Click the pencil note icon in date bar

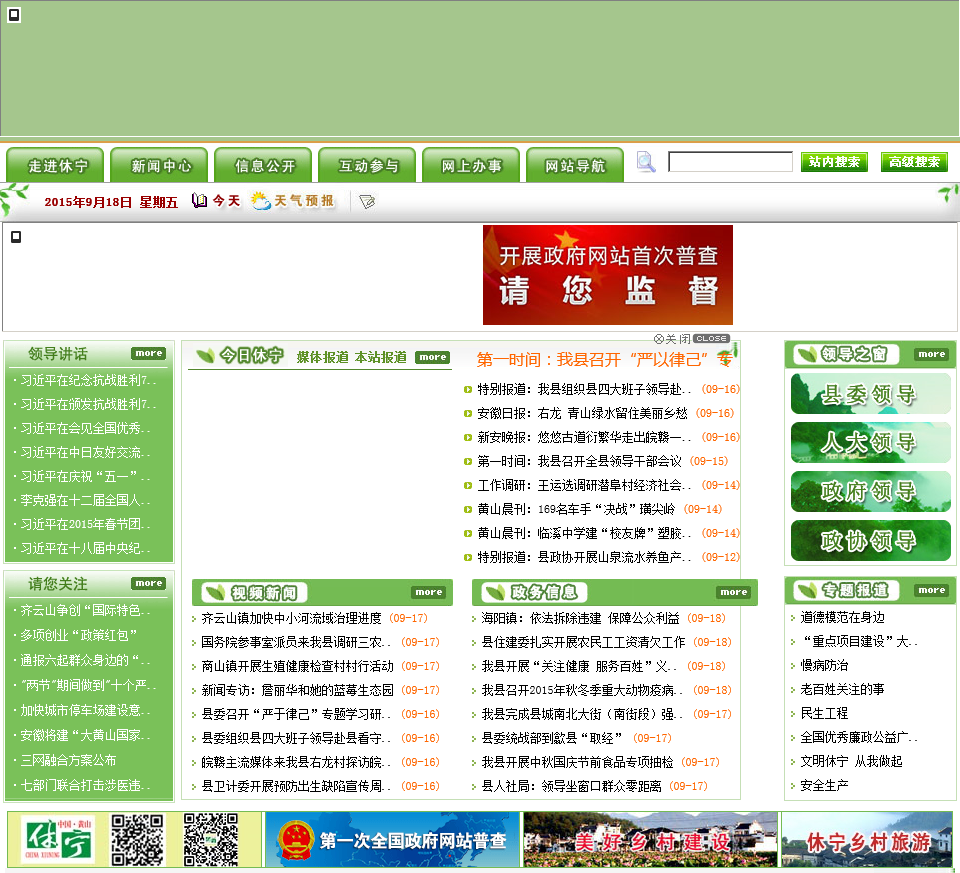click(x=367, y=201)
